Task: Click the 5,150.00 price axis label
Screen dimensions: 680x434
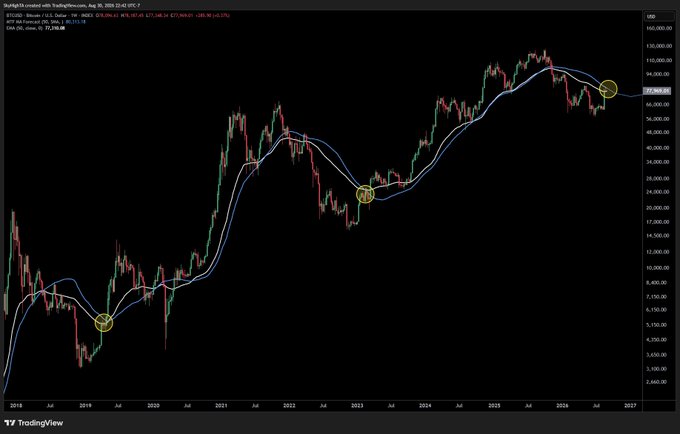Action: pyautogui.click(x=658, y=325)
